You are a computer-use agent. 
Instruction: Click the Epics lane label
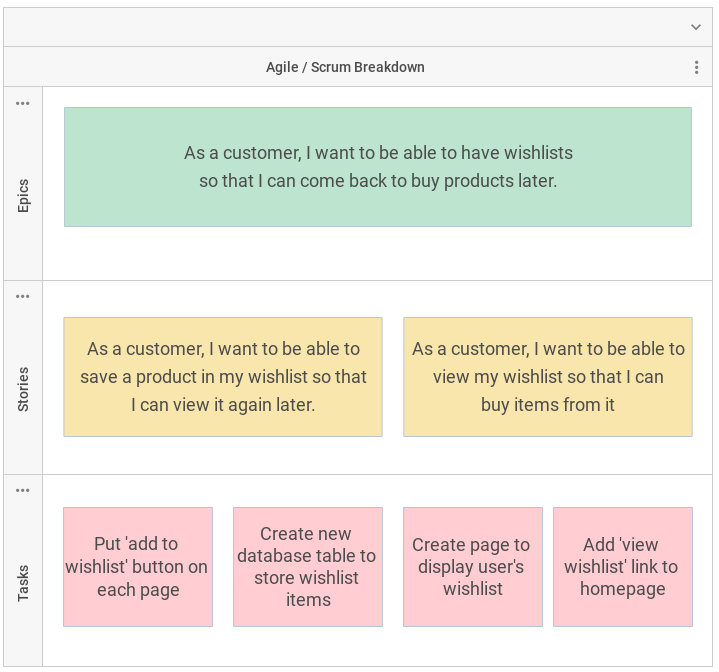(23, 195)
